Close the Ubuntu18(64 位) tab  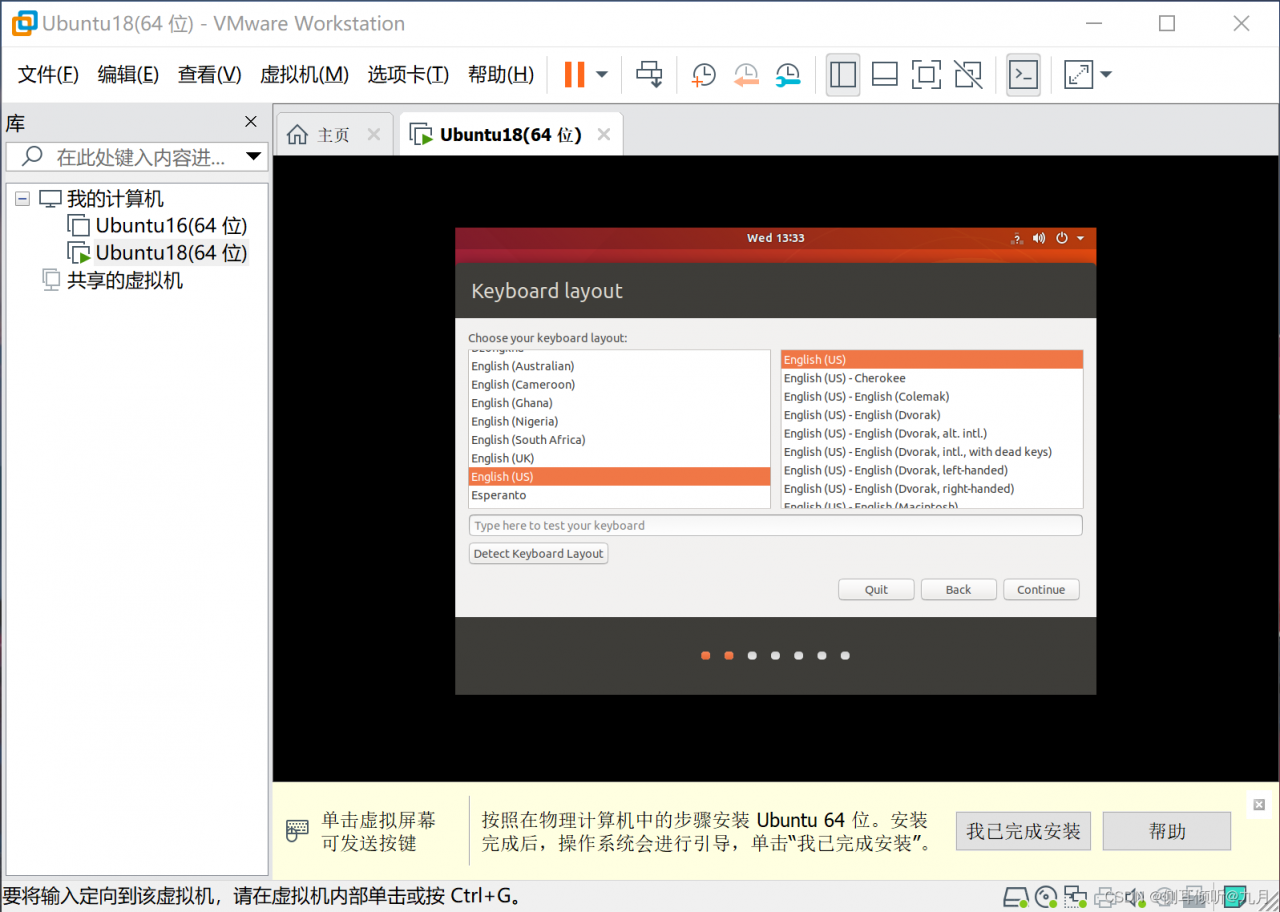coord(604,135)
